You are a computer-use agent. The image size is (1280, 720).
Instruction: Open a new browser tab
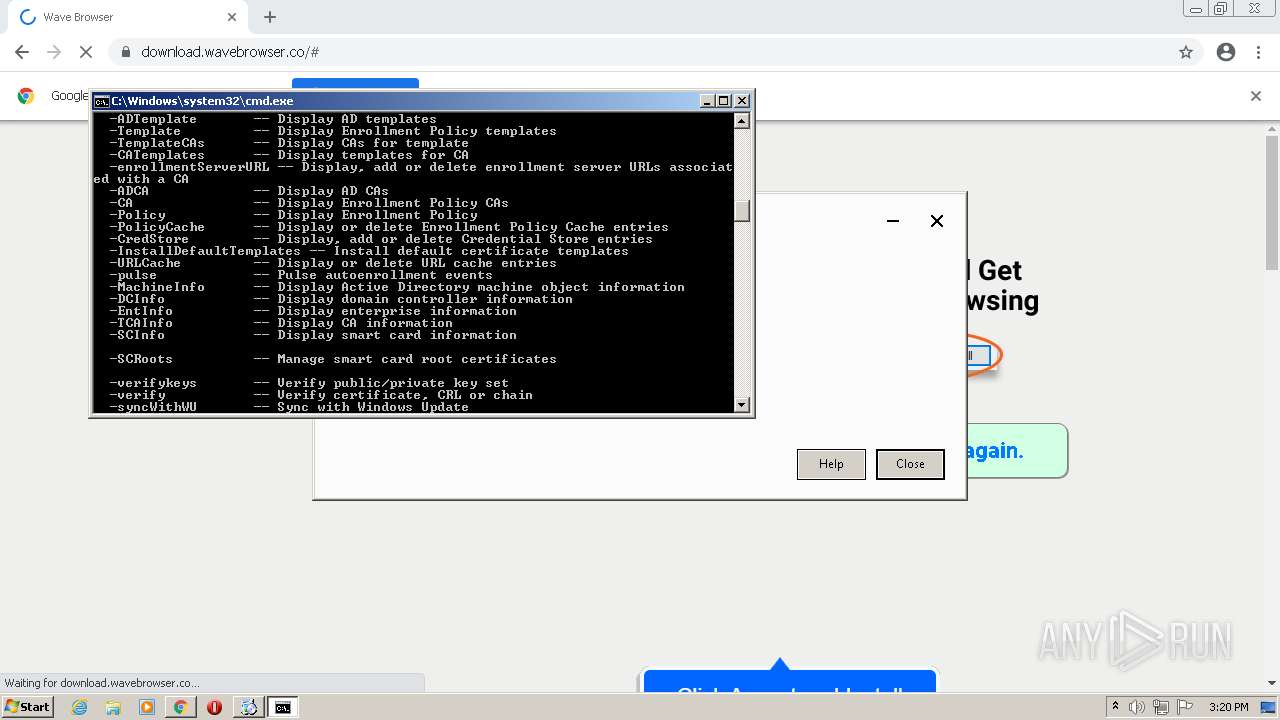tap(270, 17)
